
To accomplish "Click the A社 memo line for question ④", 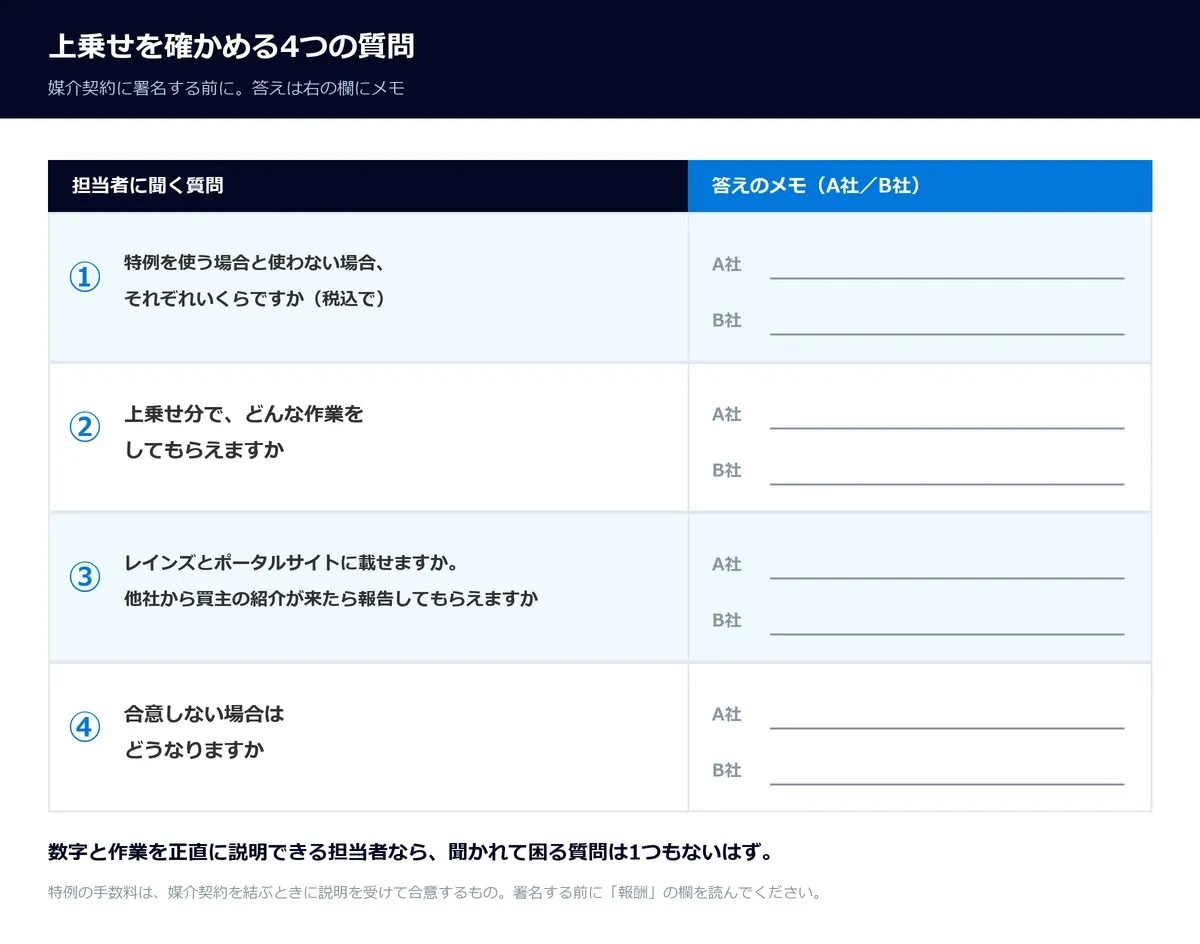I will coord(947,728).
